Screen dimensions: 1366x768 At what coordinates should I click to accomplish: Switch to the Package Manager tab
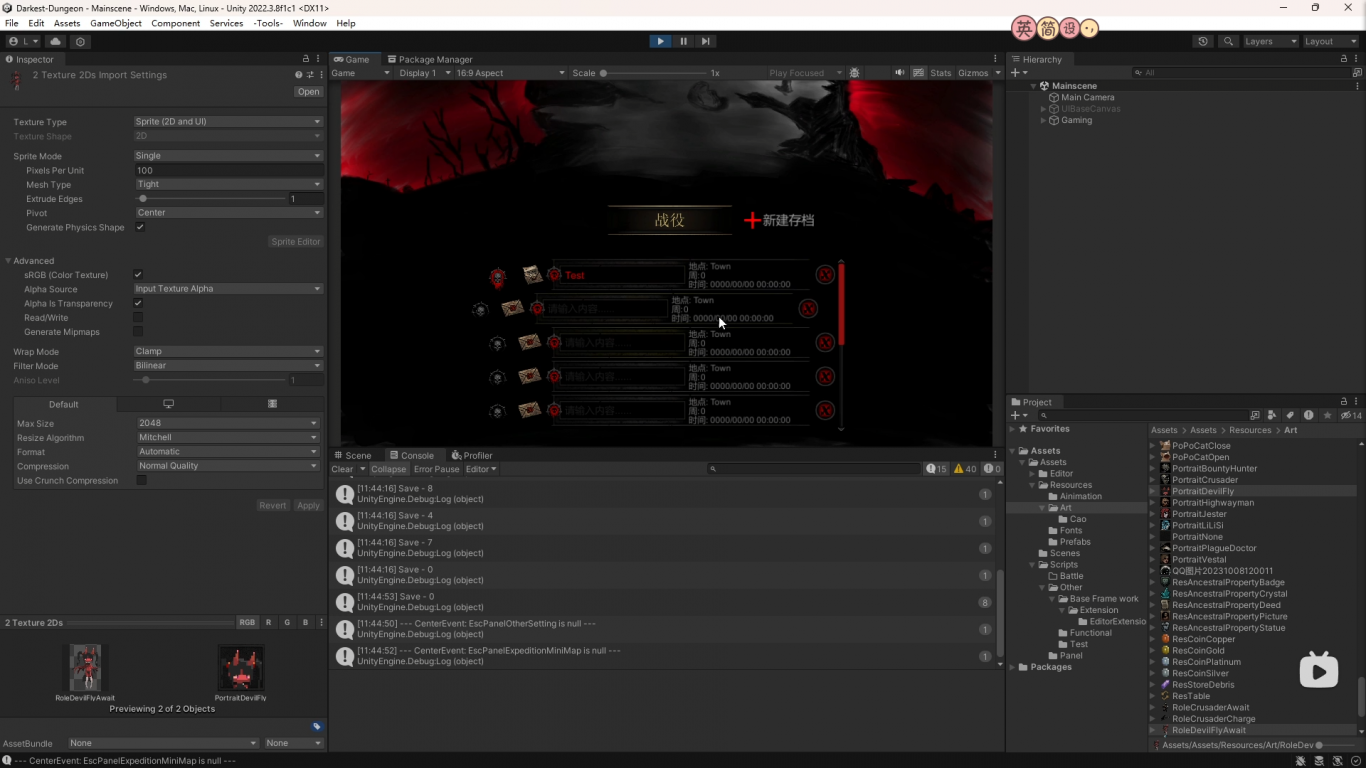[x=430, y=60]
